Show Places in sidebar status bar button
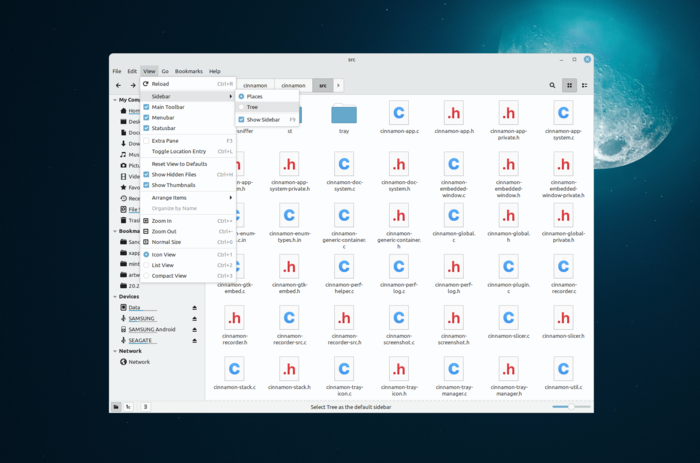The image size is (700, 463). [x=116, y=407]
